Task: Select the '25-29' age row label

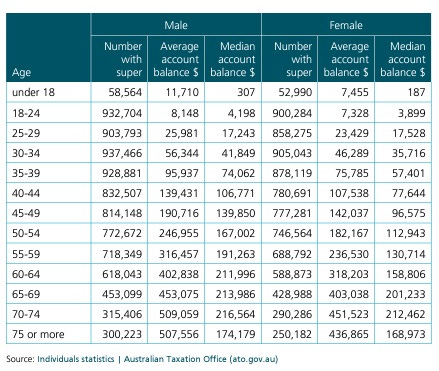Action: click(x=26, y=133)
